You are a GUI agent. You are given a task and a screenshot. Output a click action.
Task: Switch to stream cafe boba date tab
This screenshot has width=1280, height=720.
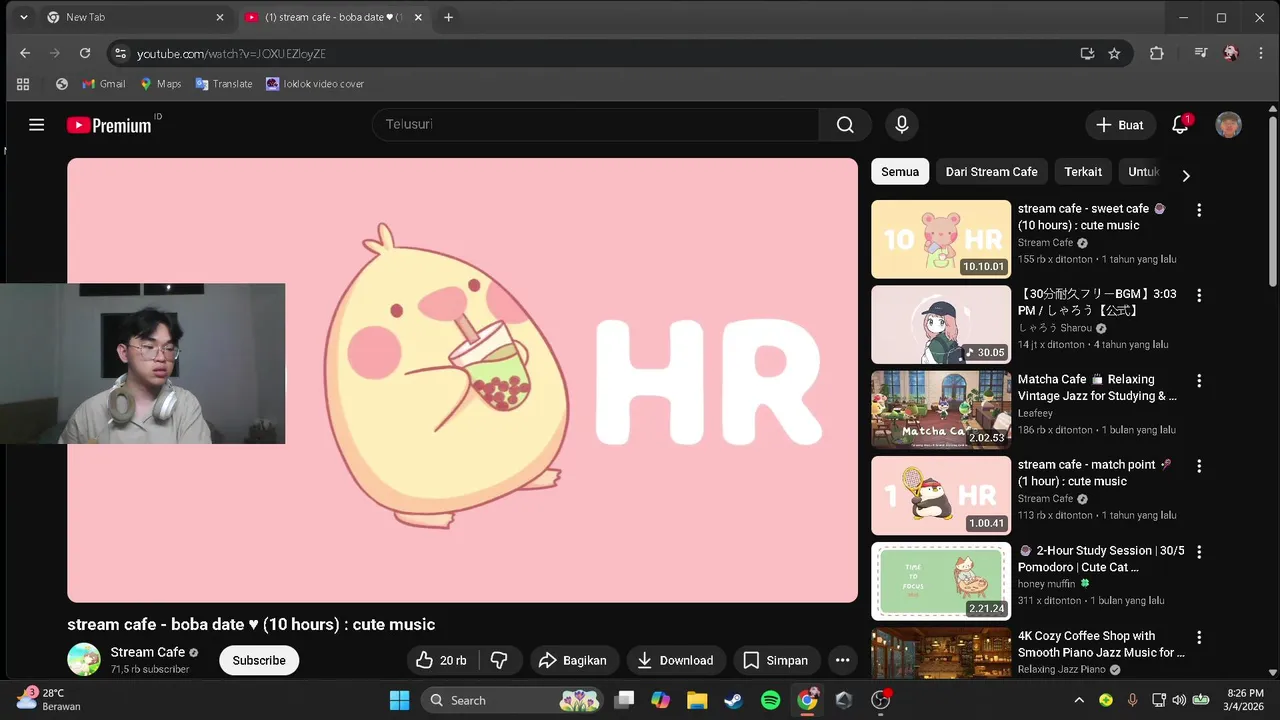pos(334,17)
